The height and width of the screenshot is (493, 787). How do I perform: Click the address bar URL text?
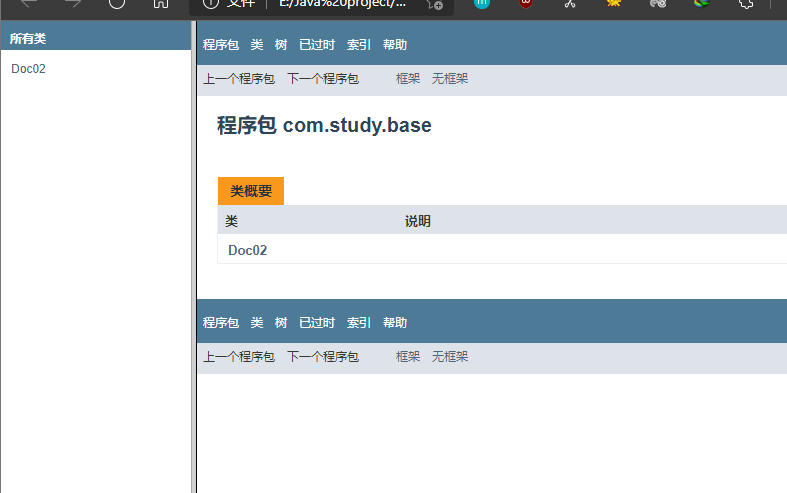click(x=342, y=4)
